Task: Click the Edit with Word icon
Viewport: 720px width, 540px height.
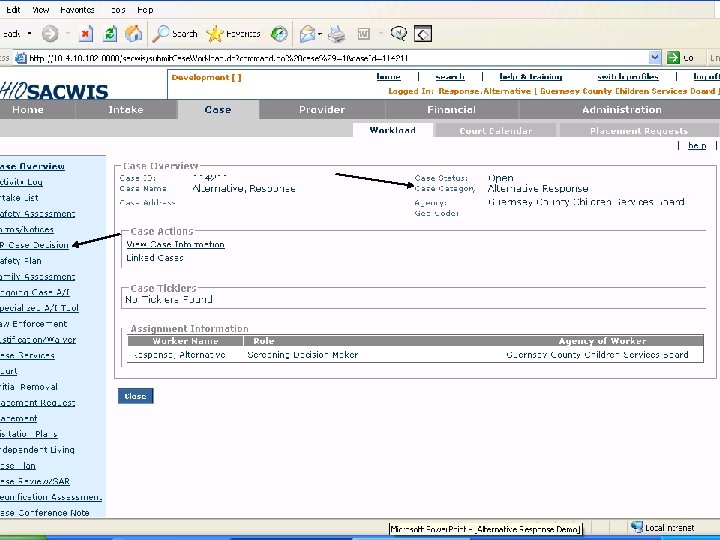Action: tap(364, 34)
